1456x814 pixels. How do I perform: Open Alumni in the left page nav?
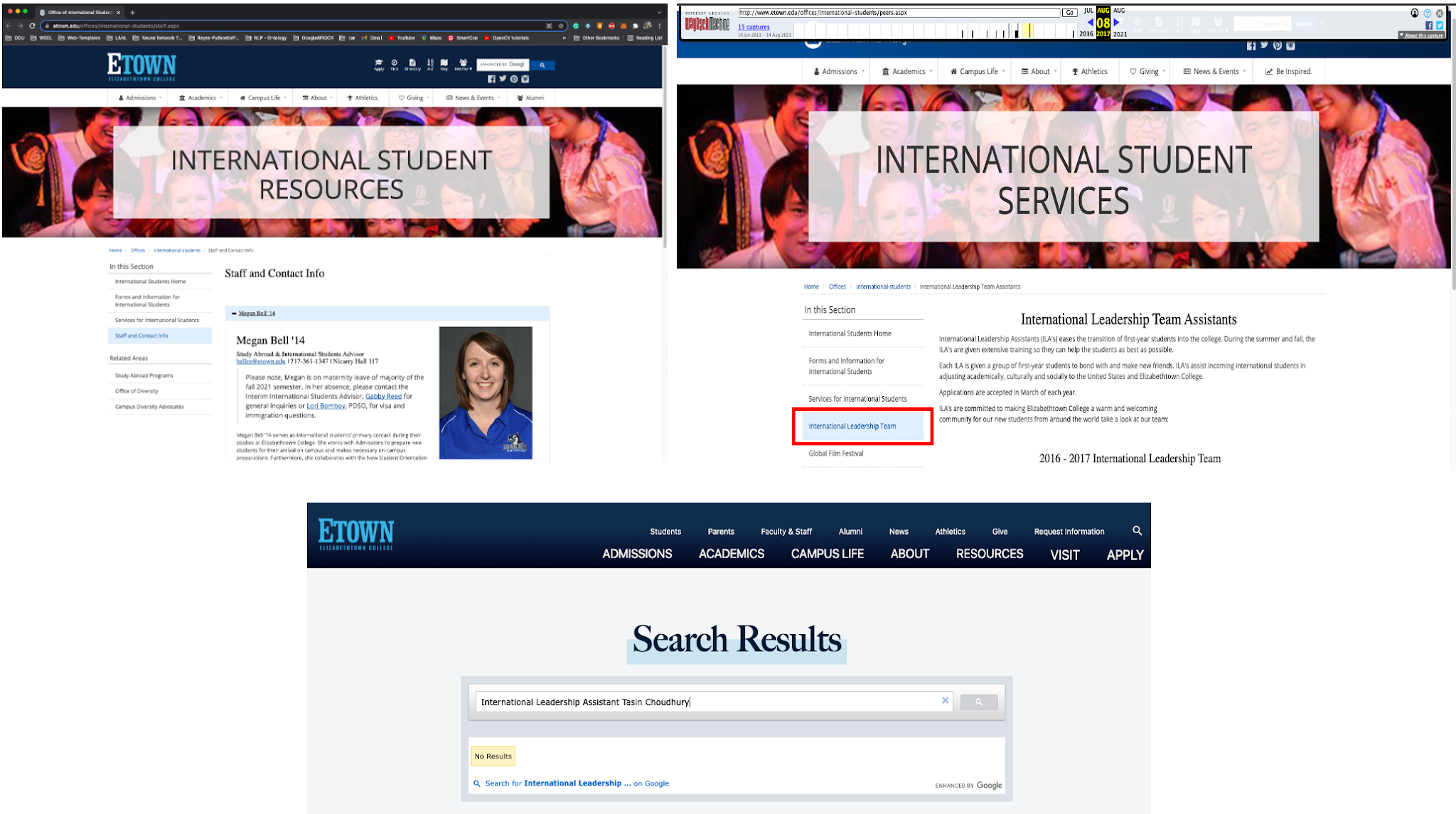click(530, 97)
